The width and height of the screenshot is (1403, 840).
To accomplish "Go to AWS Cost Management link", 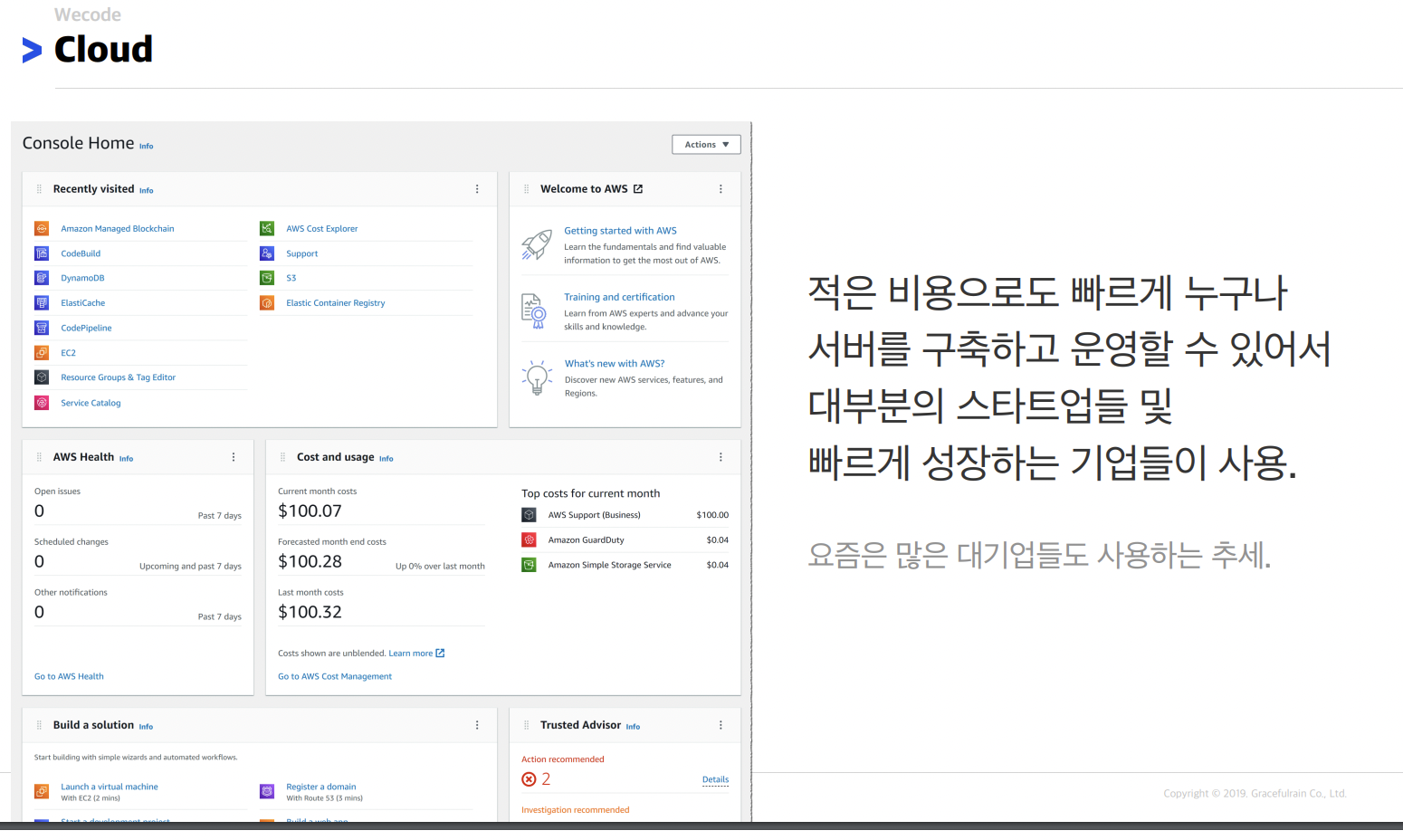I will tap(335, 676).
